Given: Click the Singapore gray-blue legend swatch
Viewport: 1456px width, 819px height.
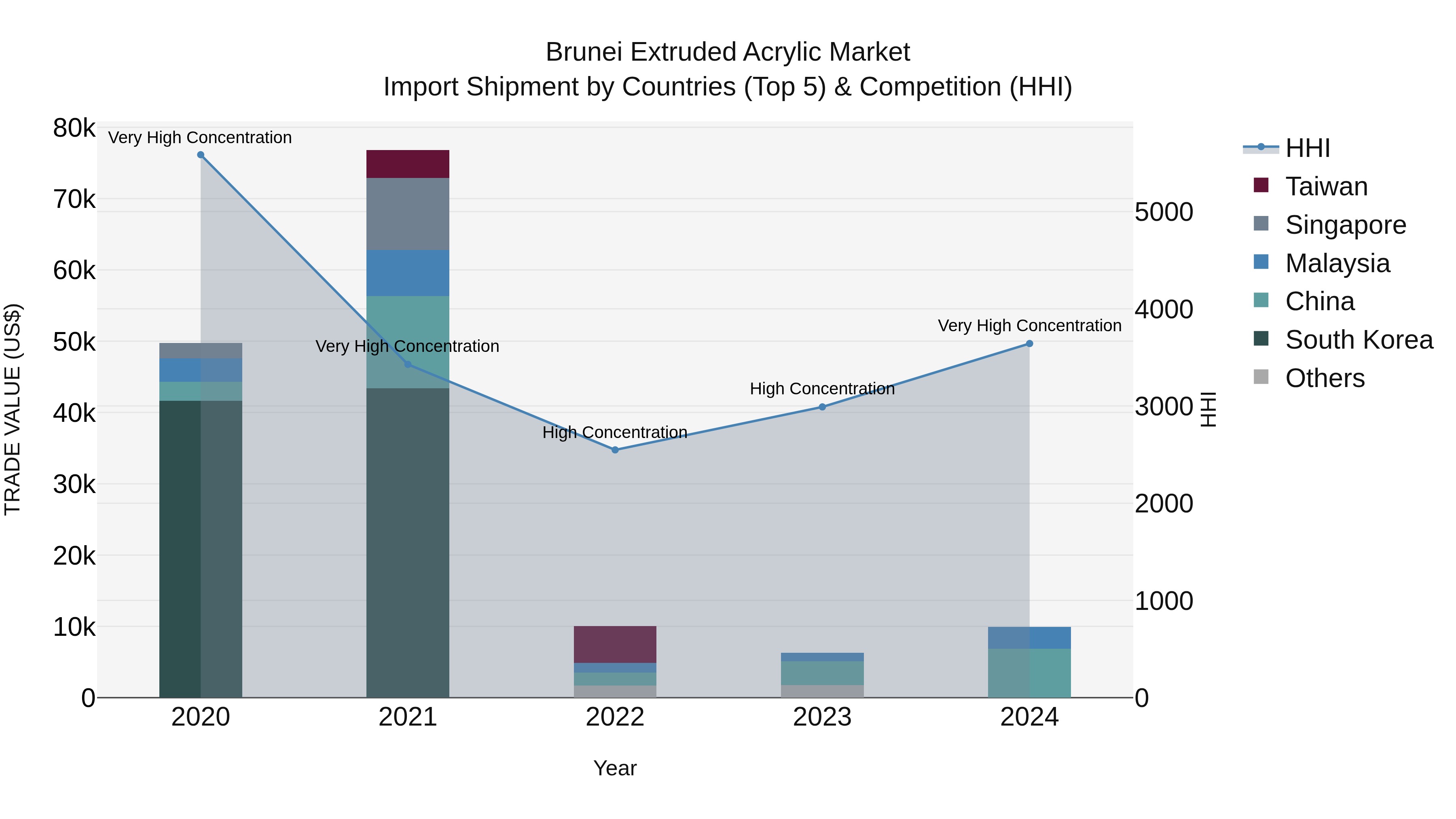Looking at the screenshot, I should pyautogui.click(x=1261, y=223).
